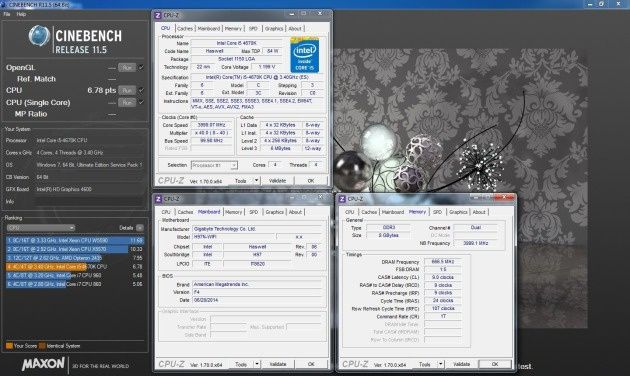This screenshot has width=630, height=376.
Task: Click the CPU-Z icon in the top CPU-Z title bar
Action: 158,15
